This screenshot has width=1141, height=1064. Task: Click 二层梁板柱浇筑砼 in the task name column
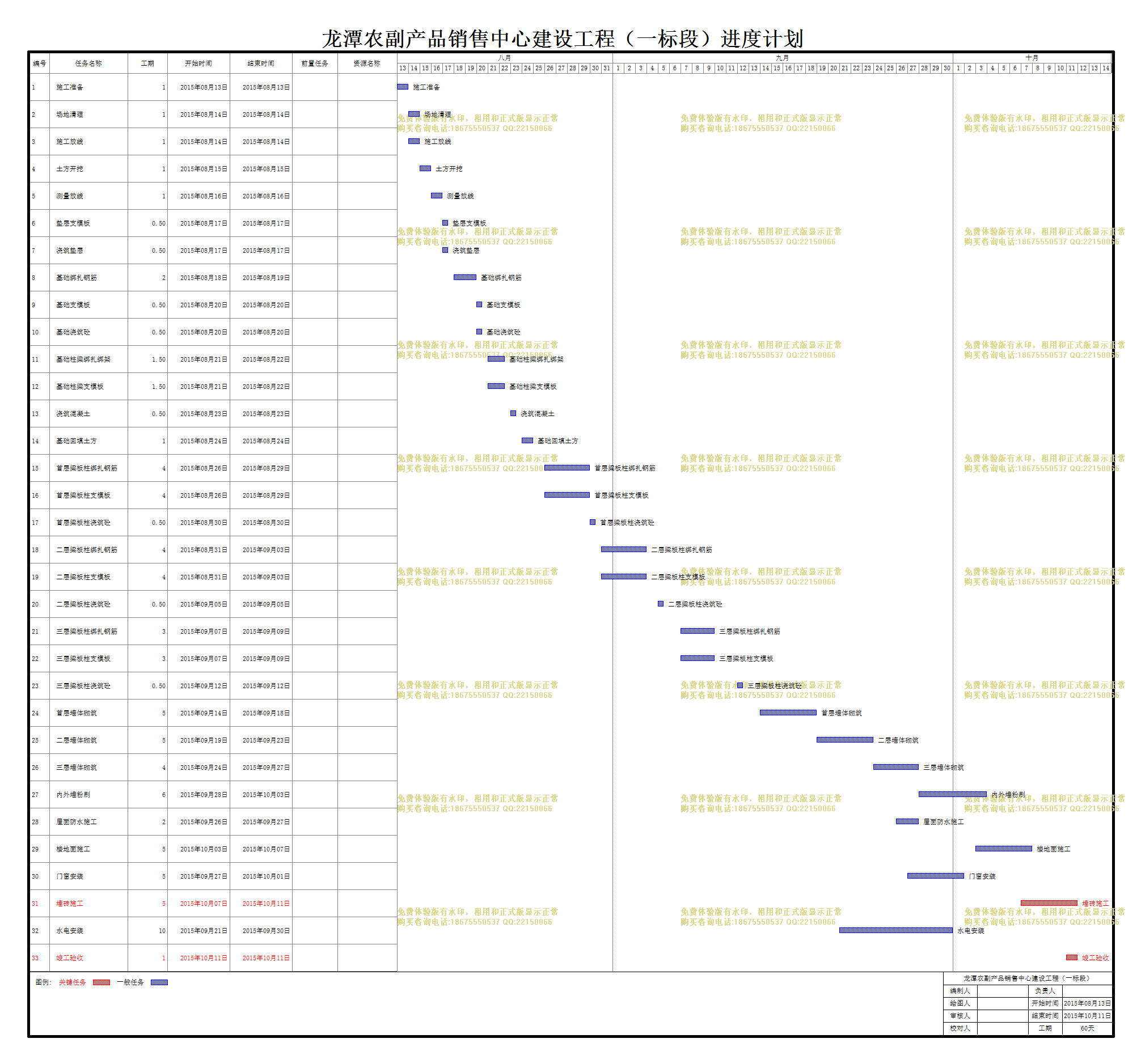83,605
